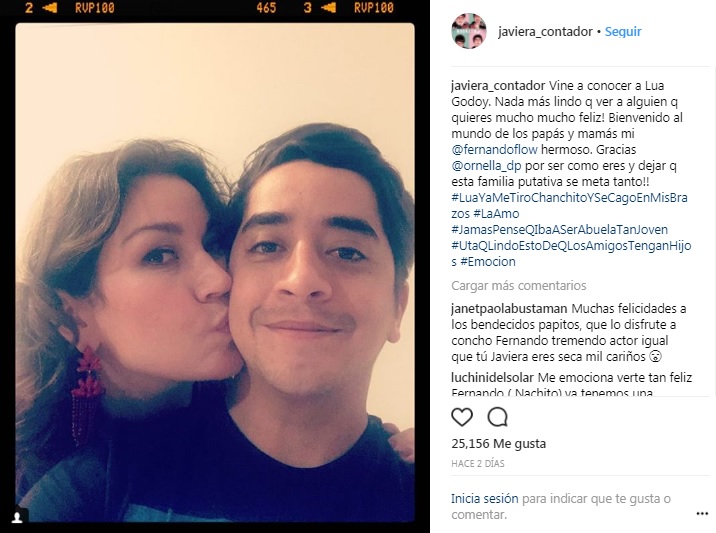This screenshot has height=533, width=716.
Task: Click the Inicia sesión login link
Action: point(484,498)
